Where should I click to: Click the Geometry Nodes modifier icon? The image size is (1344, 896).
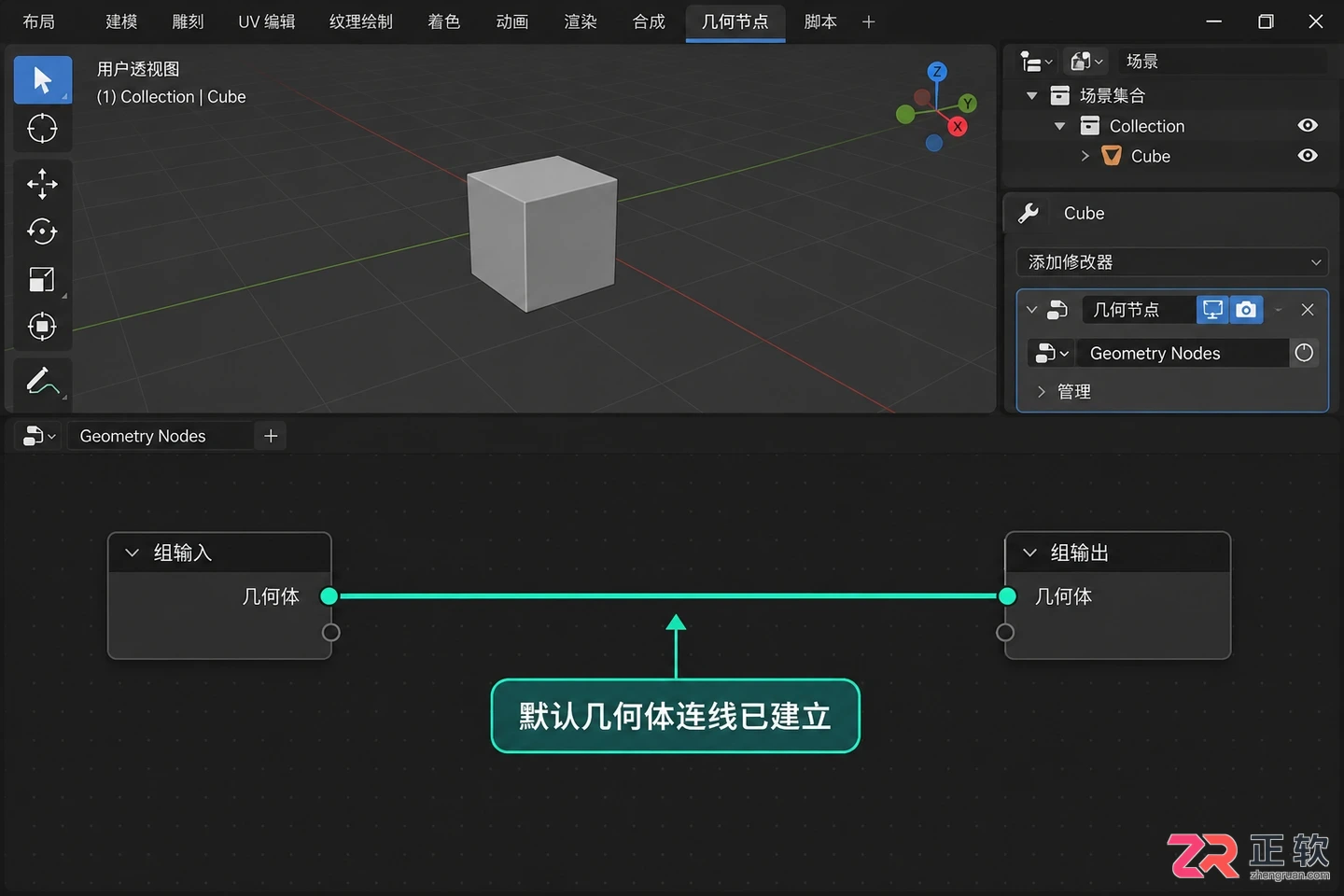tap(1057, 310)
